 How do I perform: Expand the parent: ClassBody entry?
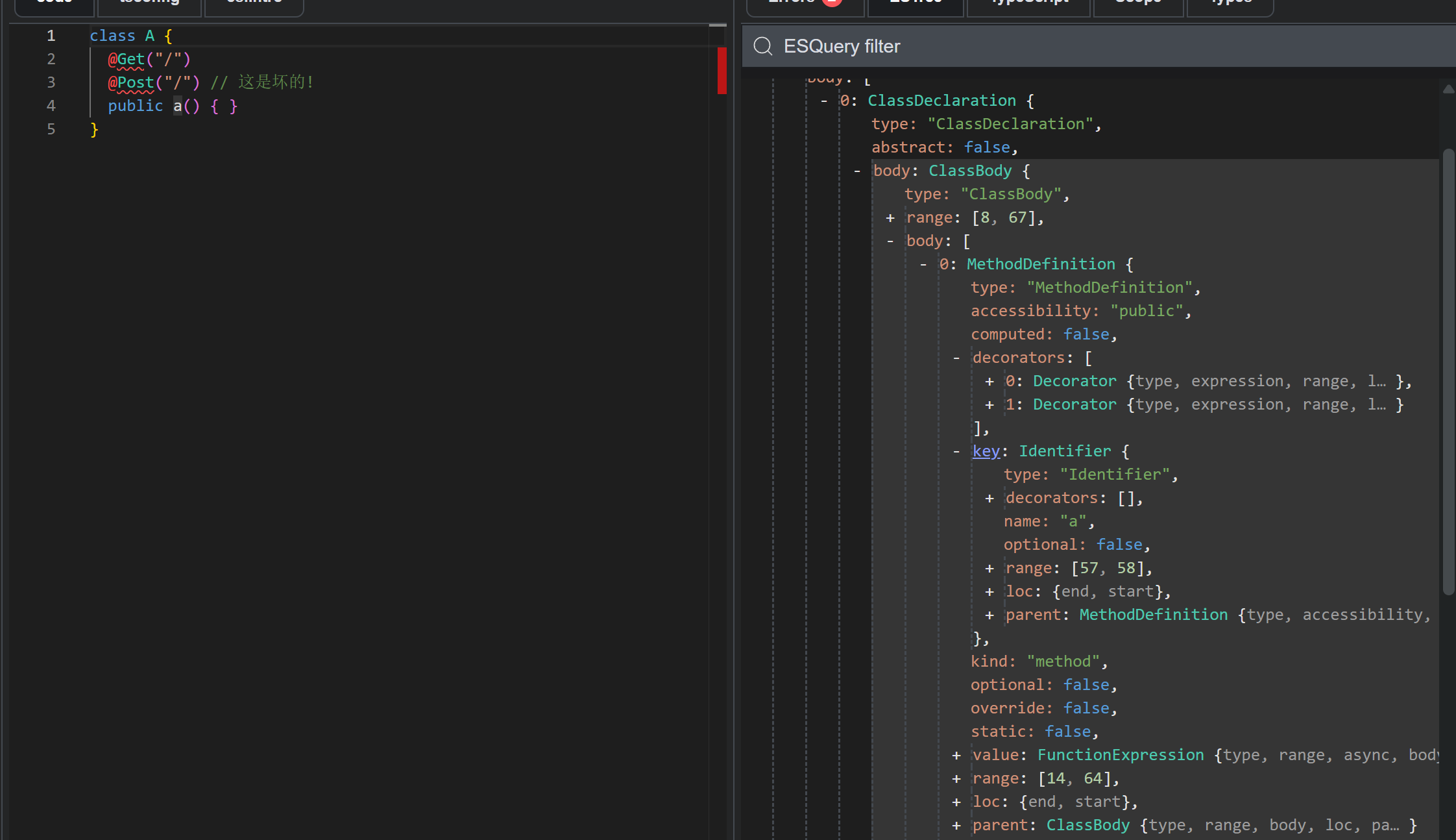point(956,825)
